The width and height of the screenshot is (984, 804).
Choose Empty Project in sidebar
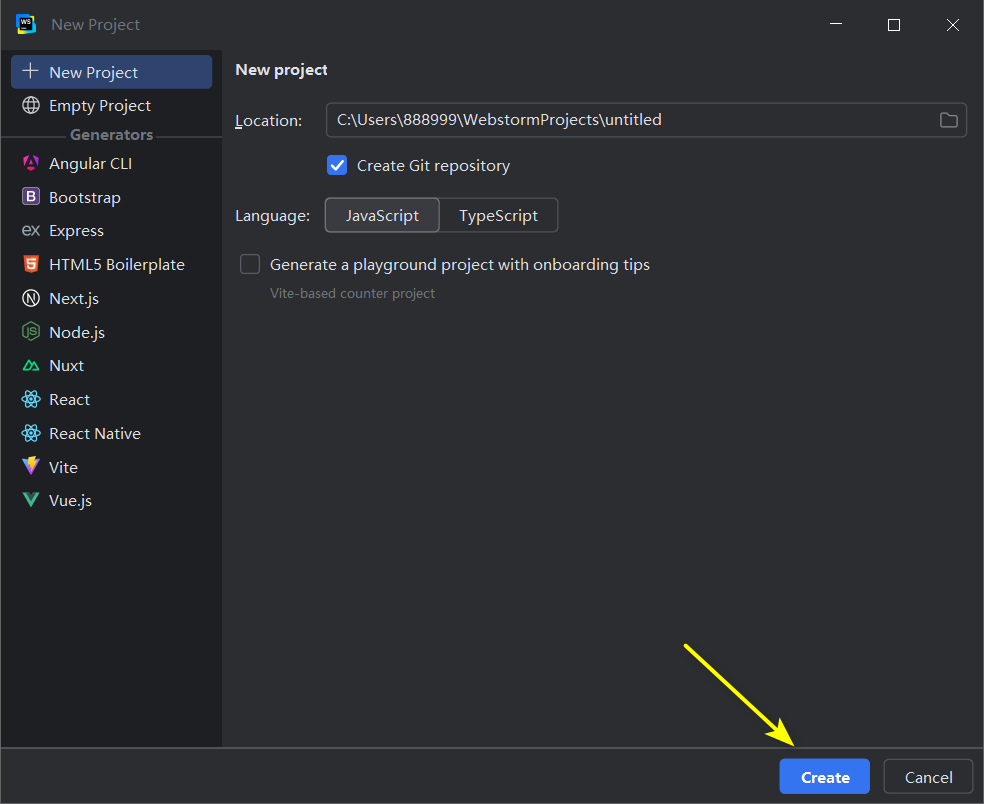tap(112, 105)
